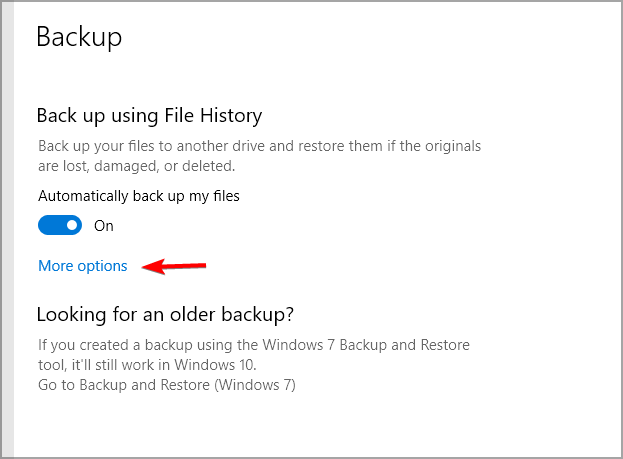623x459 pixels.
Task: Select the Backup page title
Action: 79,38
